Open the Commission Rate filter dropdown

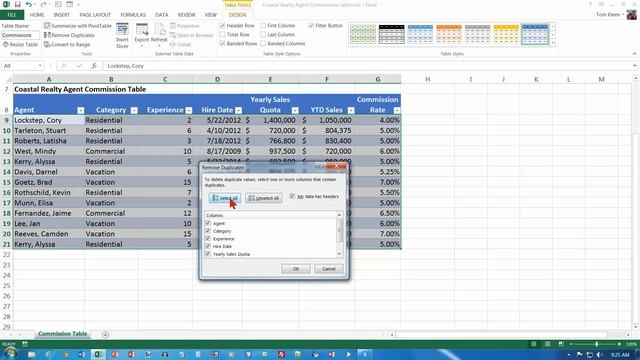397,110
